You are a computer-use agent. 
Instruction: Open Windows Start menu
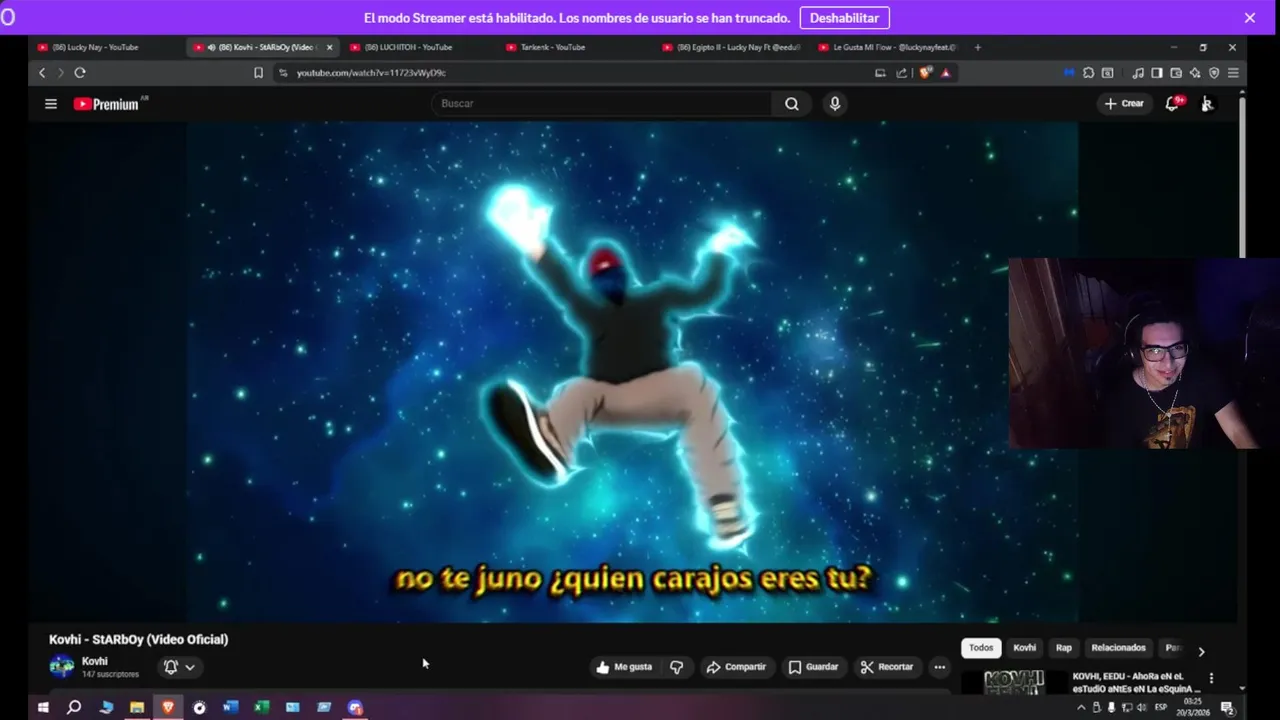[43, 707]
